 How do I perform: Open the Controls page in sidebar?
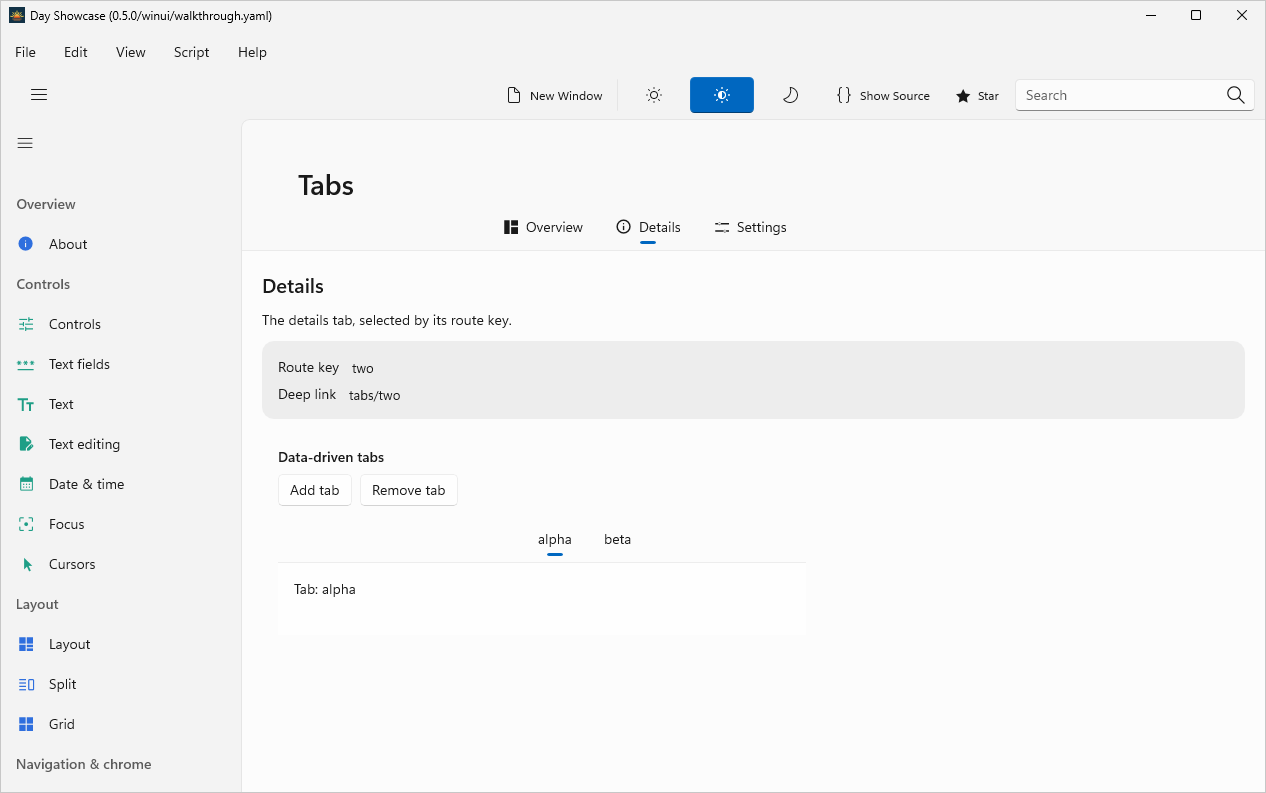(121, 324)
